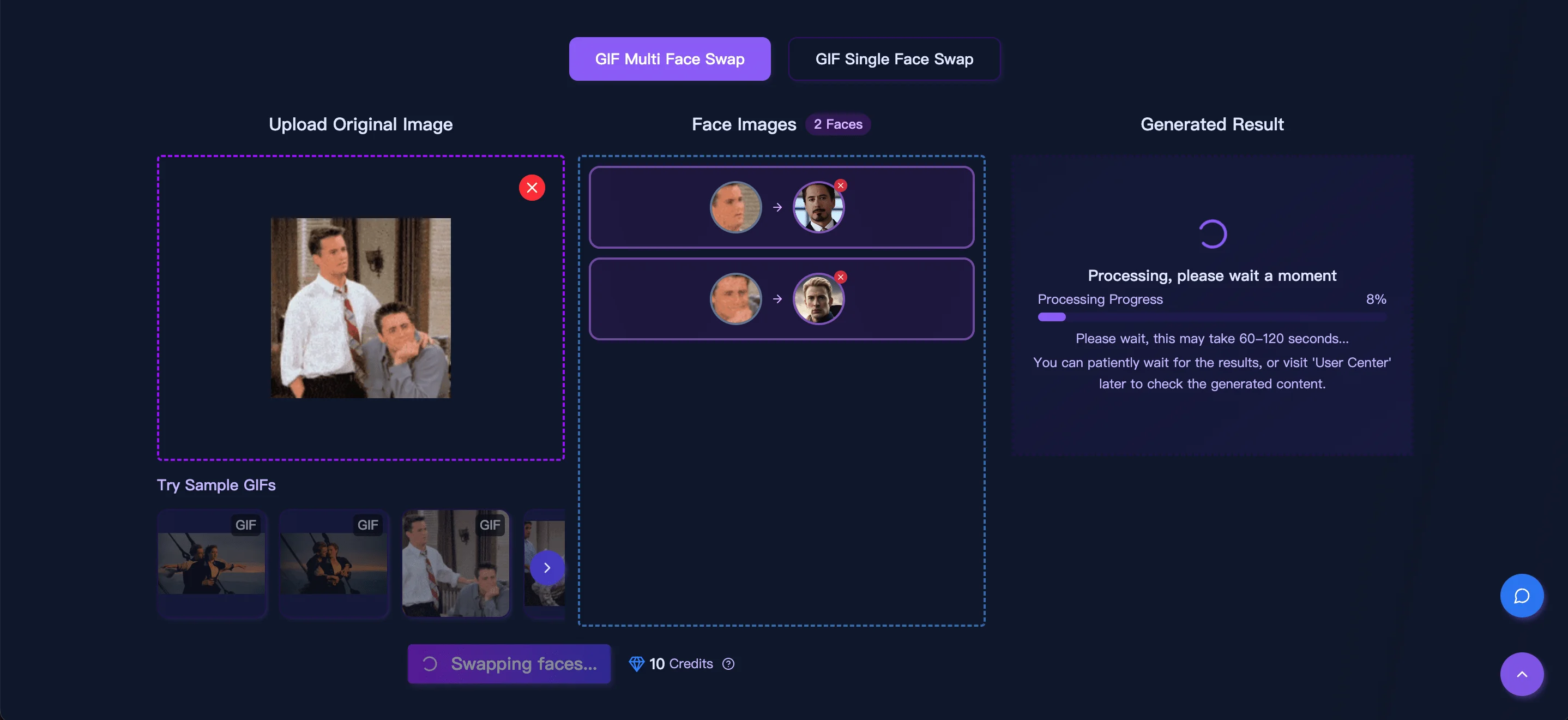Choose the first Titanic sample GIF
This screenshot has width=1568, height=720.
pos(211,563)
